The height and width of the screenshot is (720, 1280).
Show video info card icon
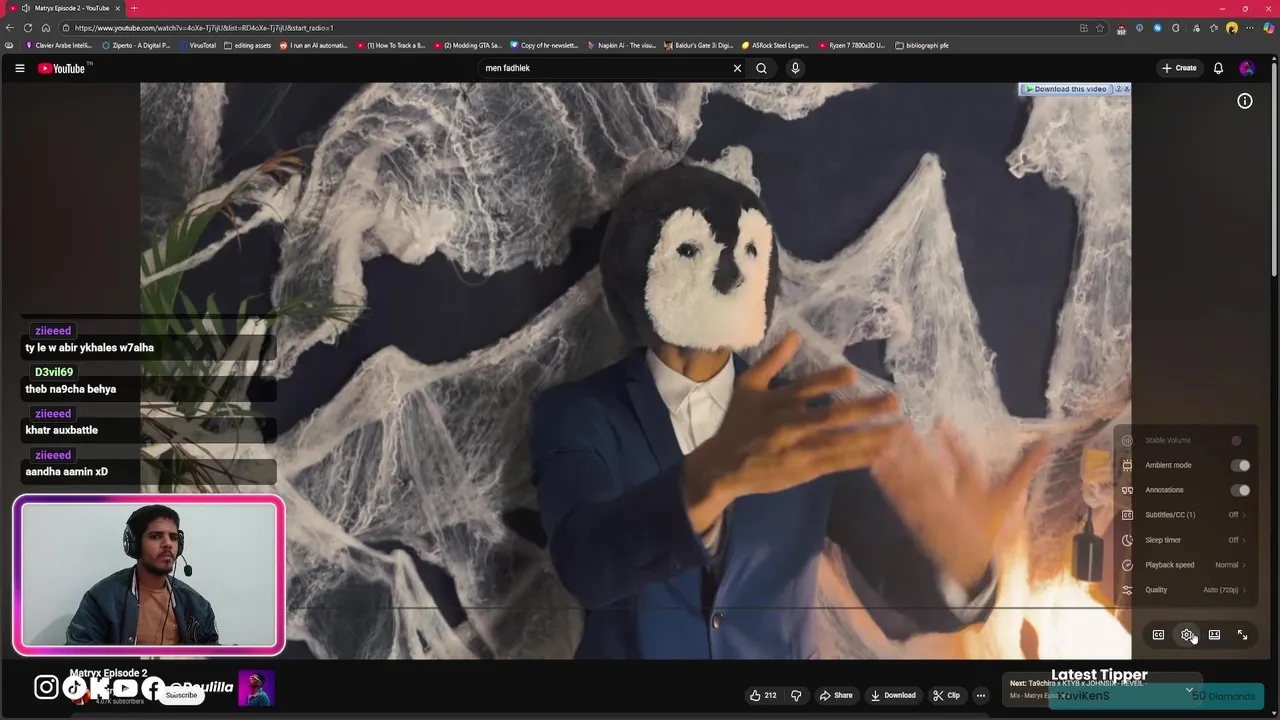pyautogui.click(x=1245, y=101)
